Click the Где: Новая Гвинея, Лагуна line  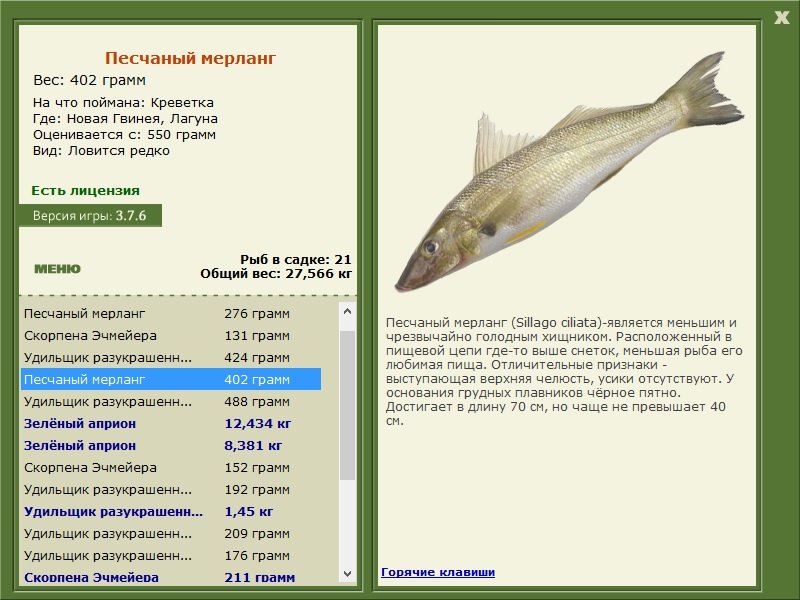[x=125, y=118]
